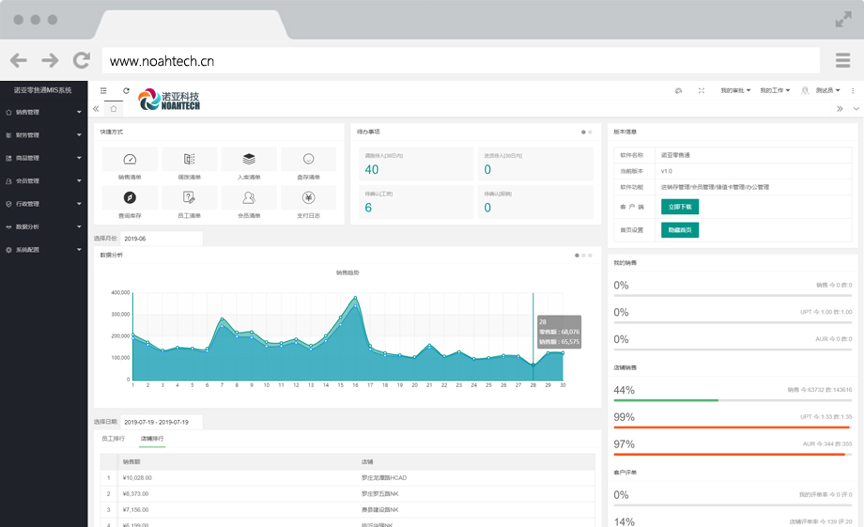This screenshot has height=527, width=864.
Task: Open the 入库清单 stacked layers shortcut
Action: pyautogui.click(x=248, y=159)
